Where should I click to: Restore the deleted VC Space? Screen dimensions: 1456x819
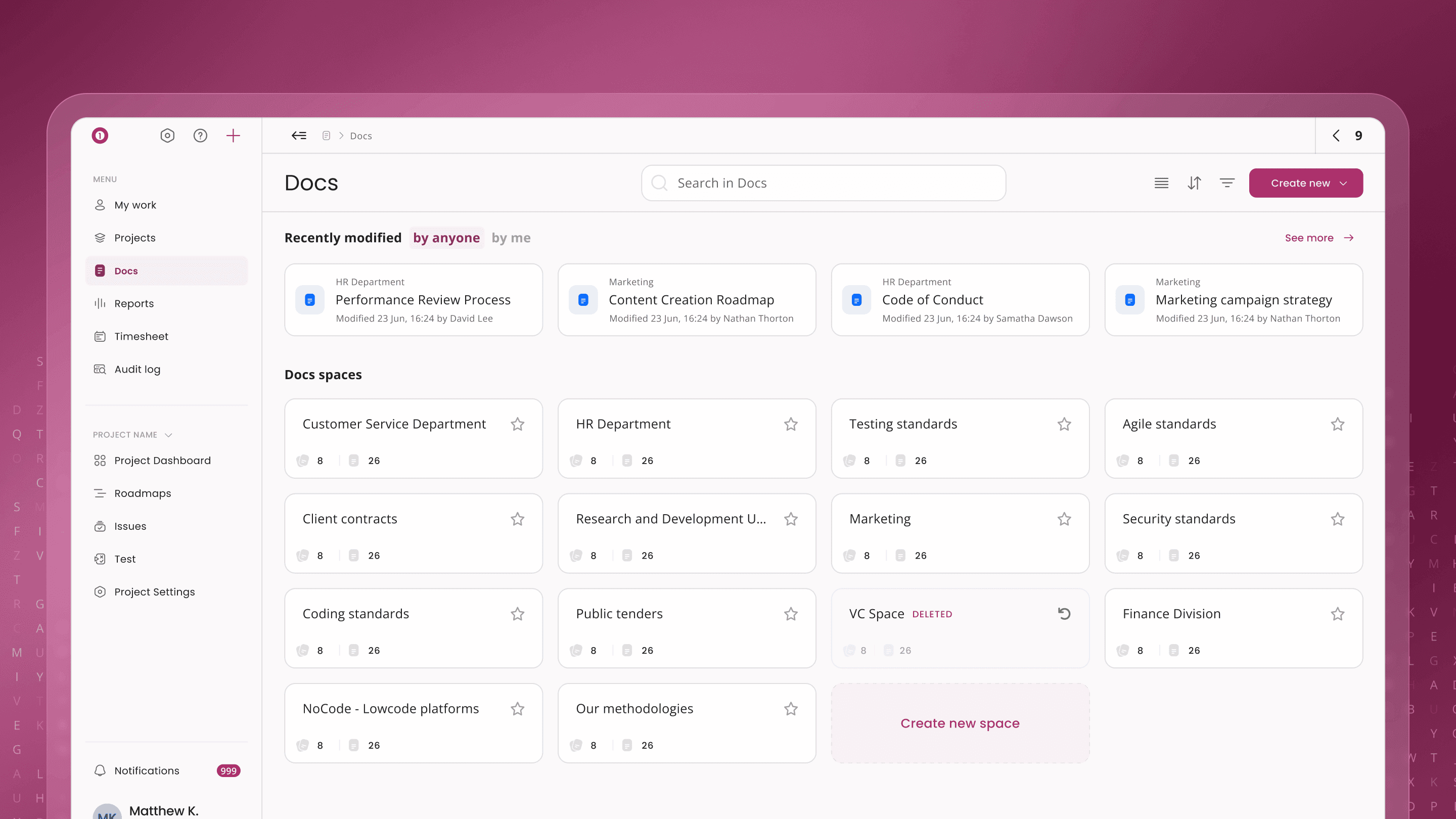(x=1064, y=614)
